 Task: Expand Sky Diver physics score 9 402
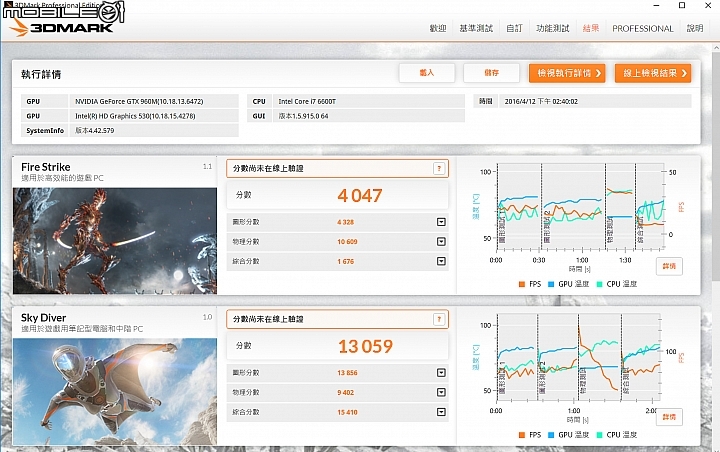tap(441, 392)
